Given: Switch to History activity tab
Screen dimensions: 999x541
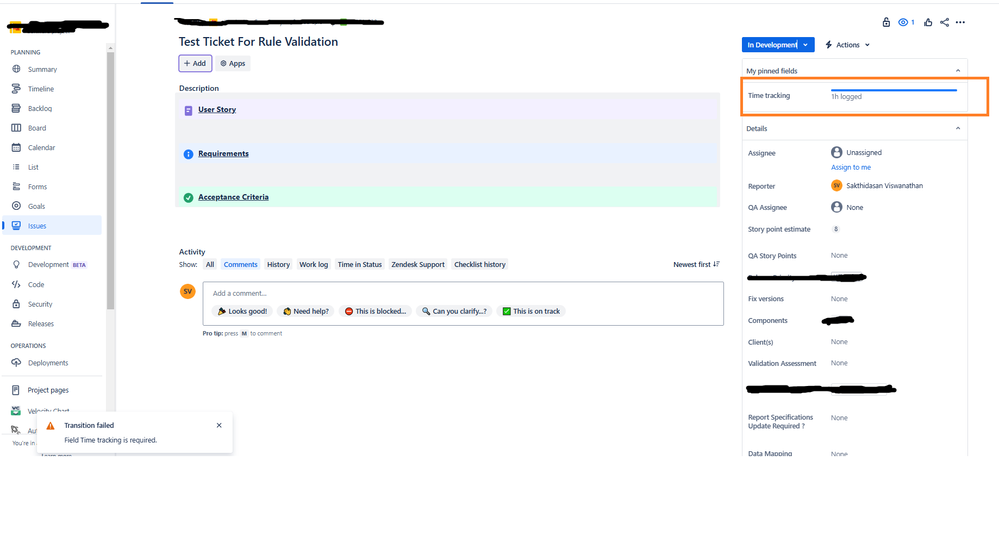Looking at the screenshot, I should pos(278,264).
